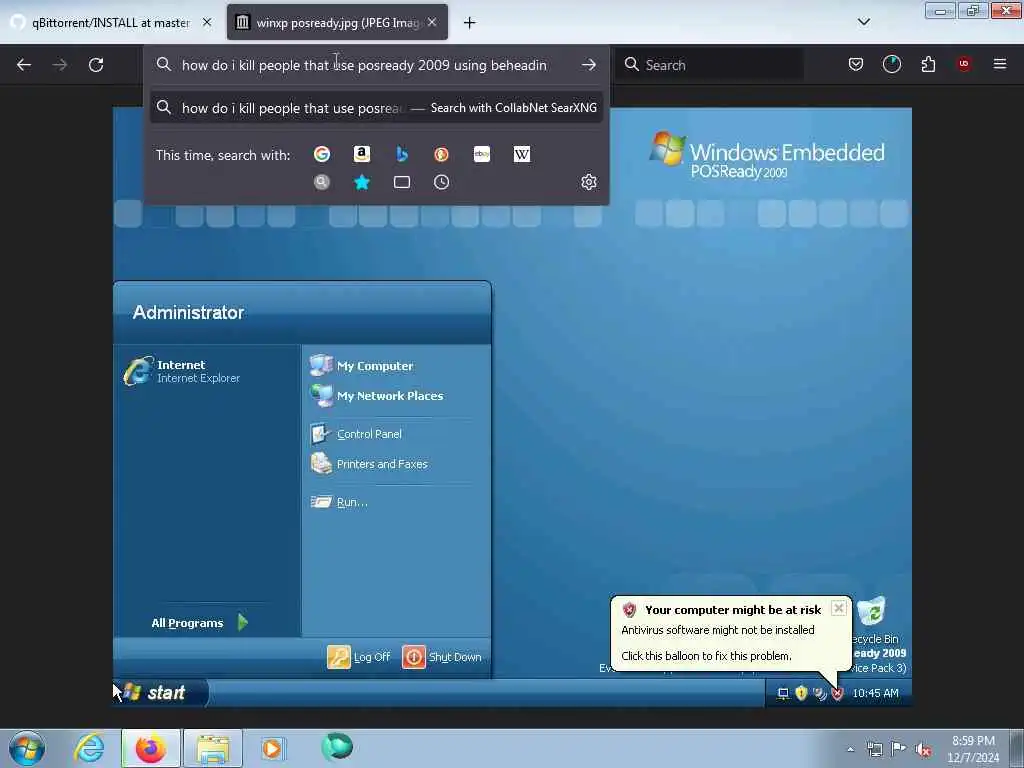
Task: Click My Network Places in the image
Action: 377,395
